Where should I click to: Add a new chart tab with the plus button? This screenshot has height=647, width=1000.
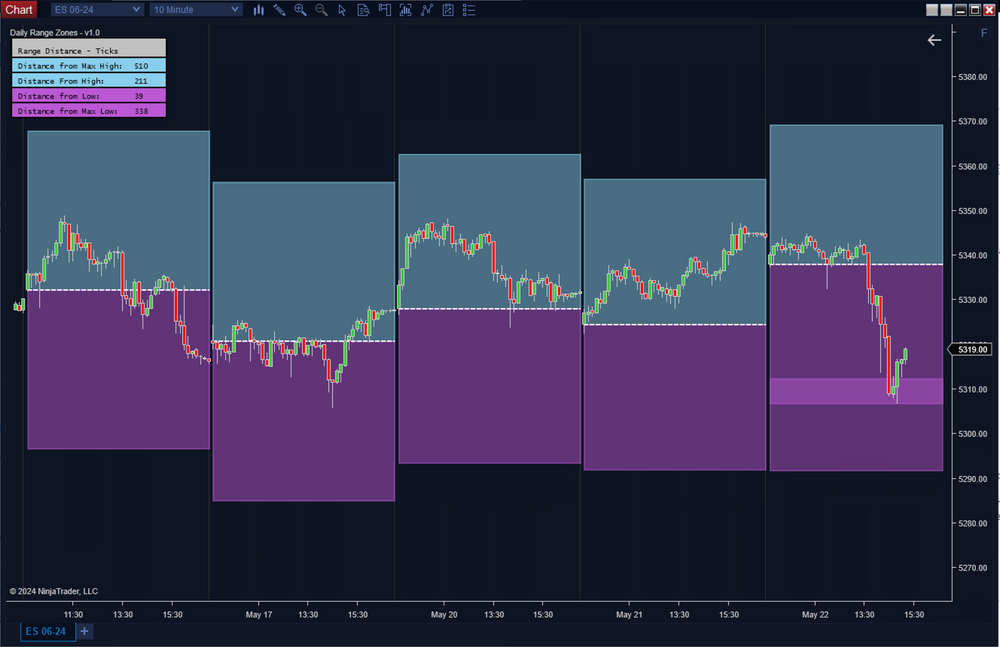click(x=84, y=631)
